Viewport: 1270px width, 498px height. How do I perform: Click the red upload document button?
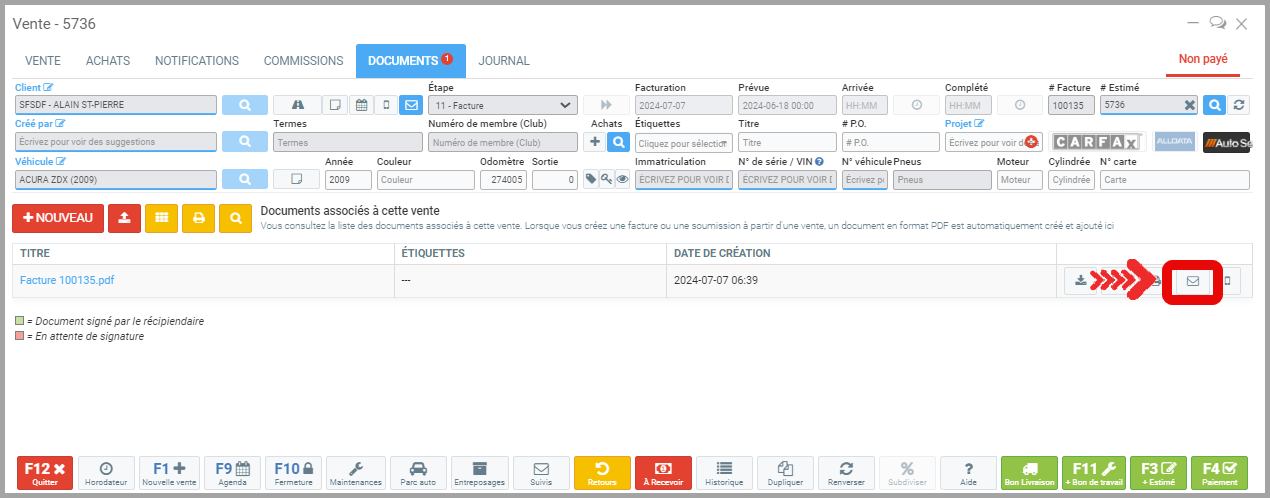[123, 218]
